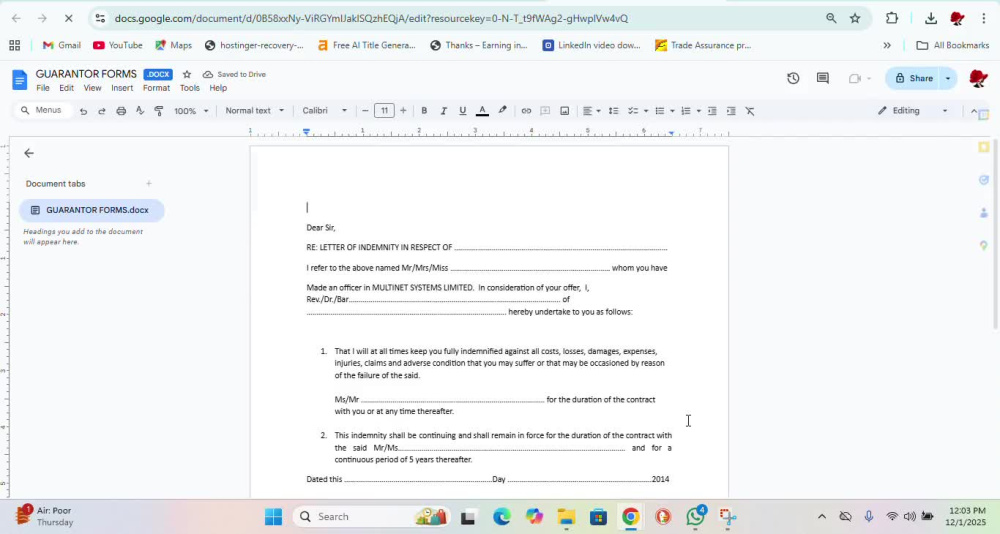
Task: Open Google Maps in side panel
Action: point(983,246)
